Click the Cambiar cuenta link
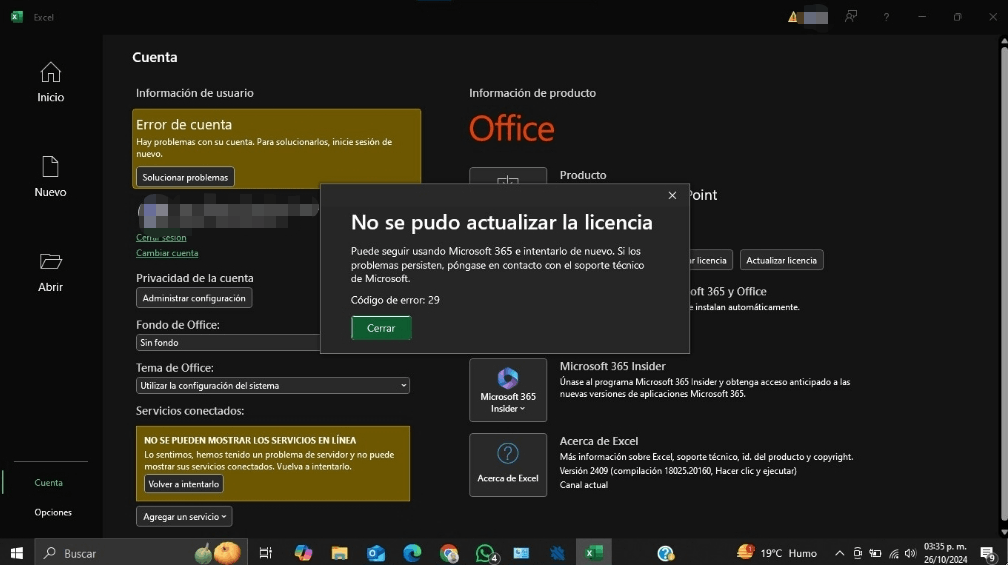The image size is (1008, 565). click(167, 253)
